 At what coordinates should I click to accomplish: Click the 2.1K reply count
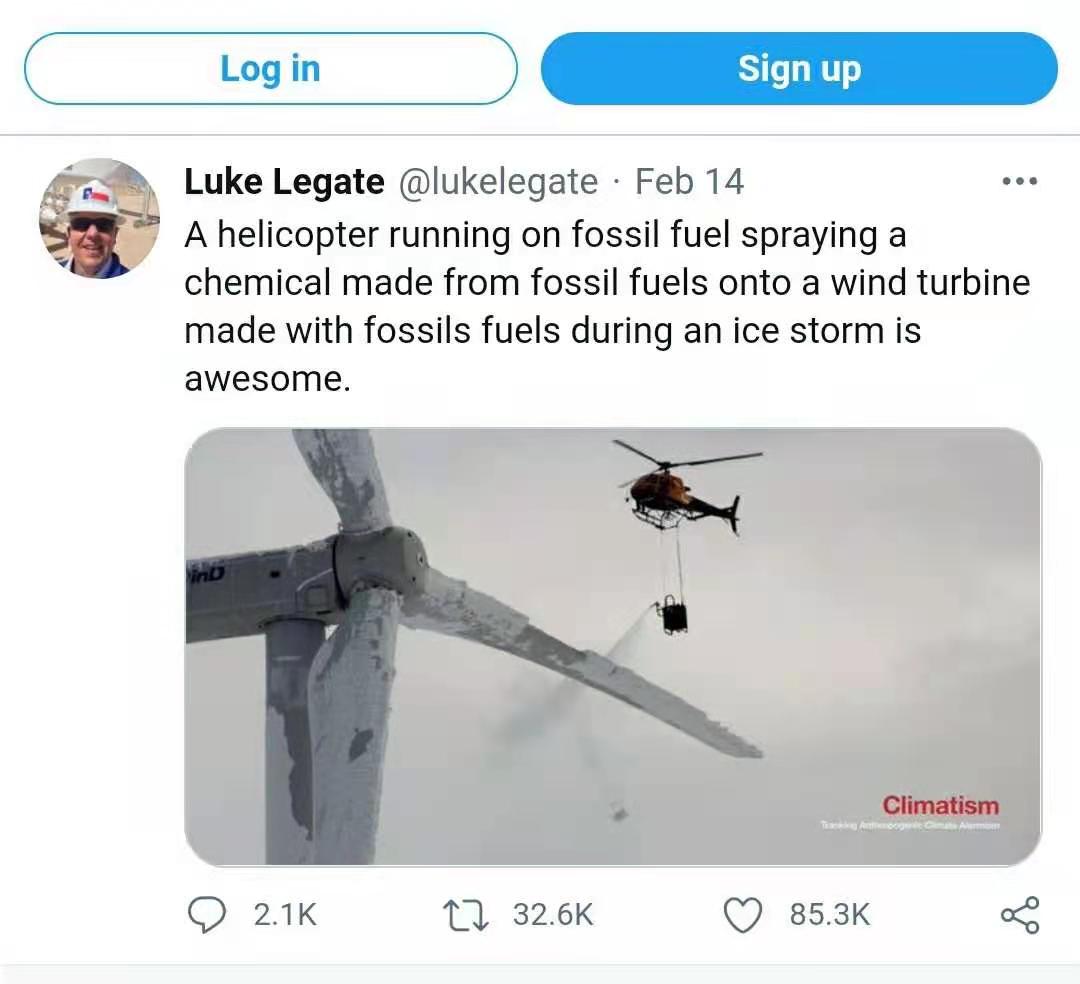tap(284, 914)
